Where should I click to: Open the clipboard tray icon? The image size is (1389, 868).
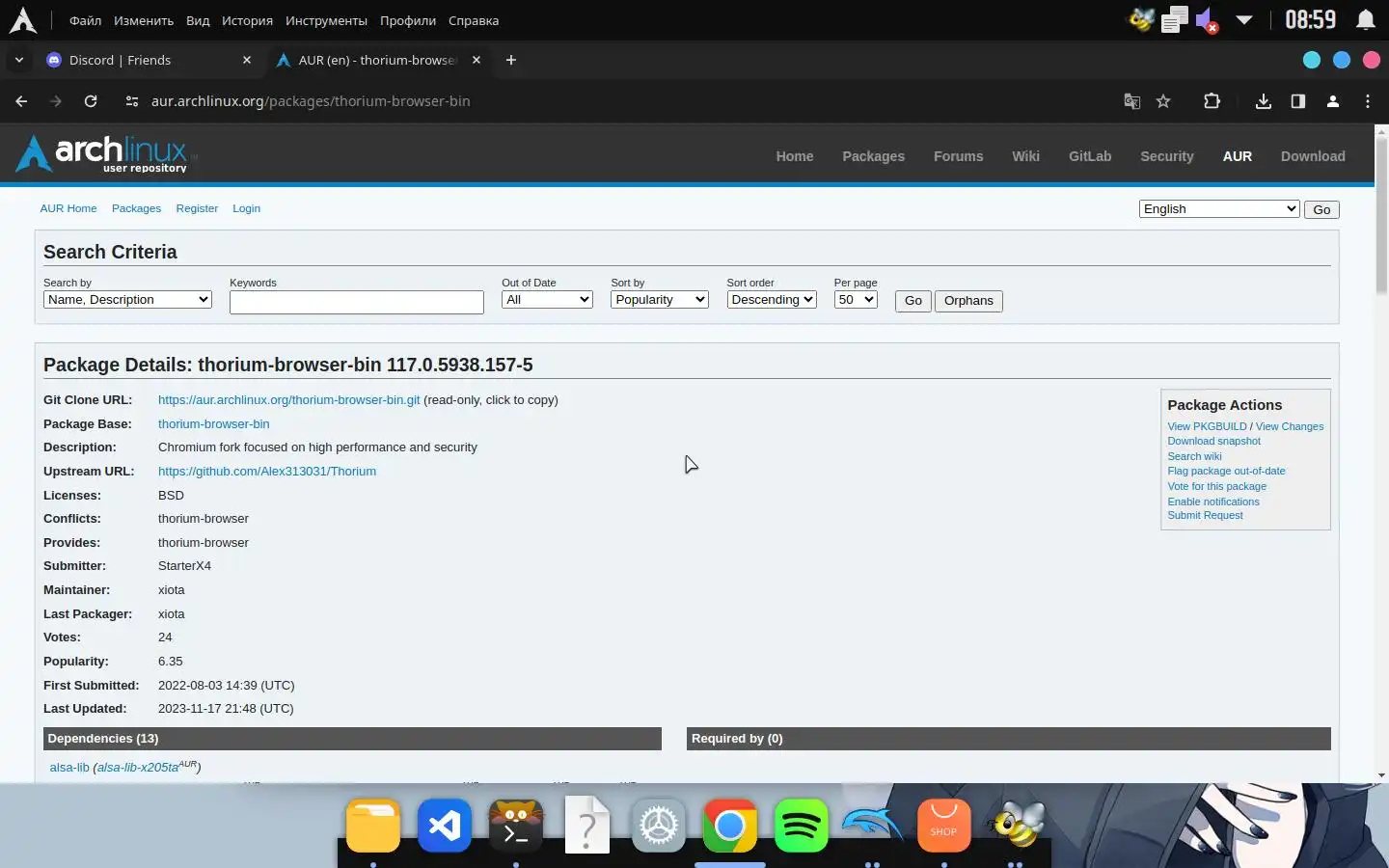coord(1174,19)
